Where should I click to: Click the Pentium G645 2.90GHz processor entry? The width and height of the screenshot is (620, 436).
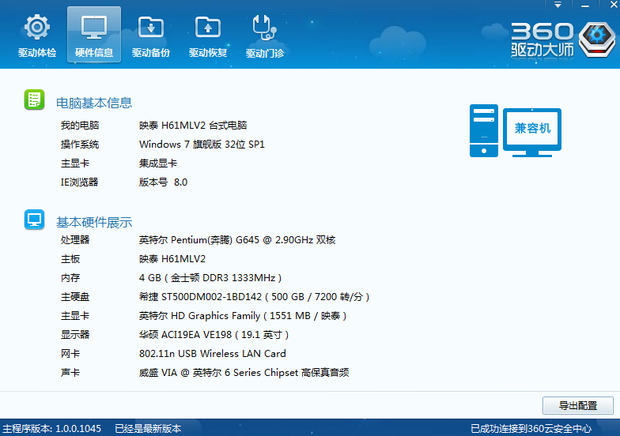tap(237, 240)
